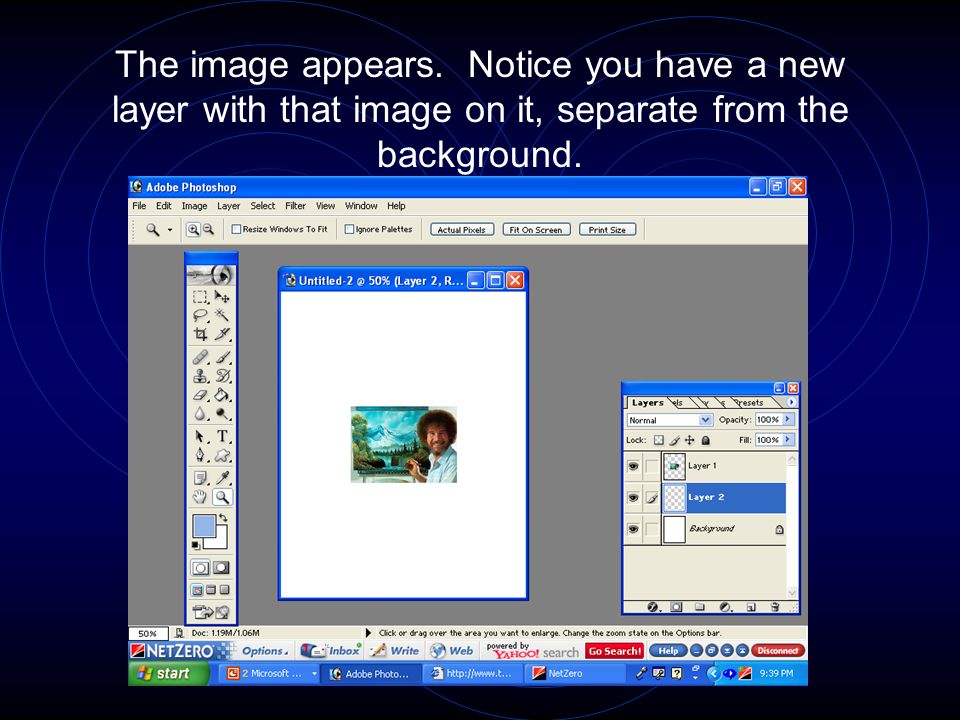Select the Clone Stamp tool

[x=200, y=376]
